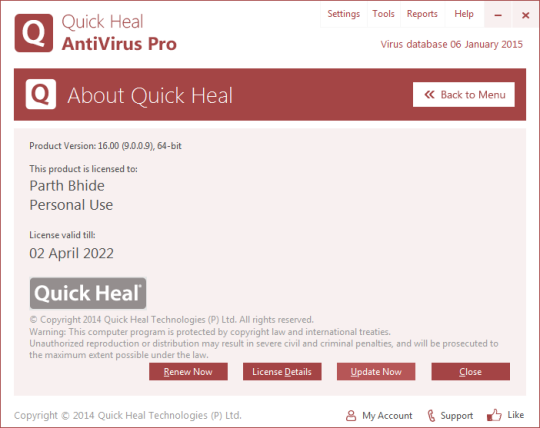Click the thumbs-up Like icon

[494, 415]
